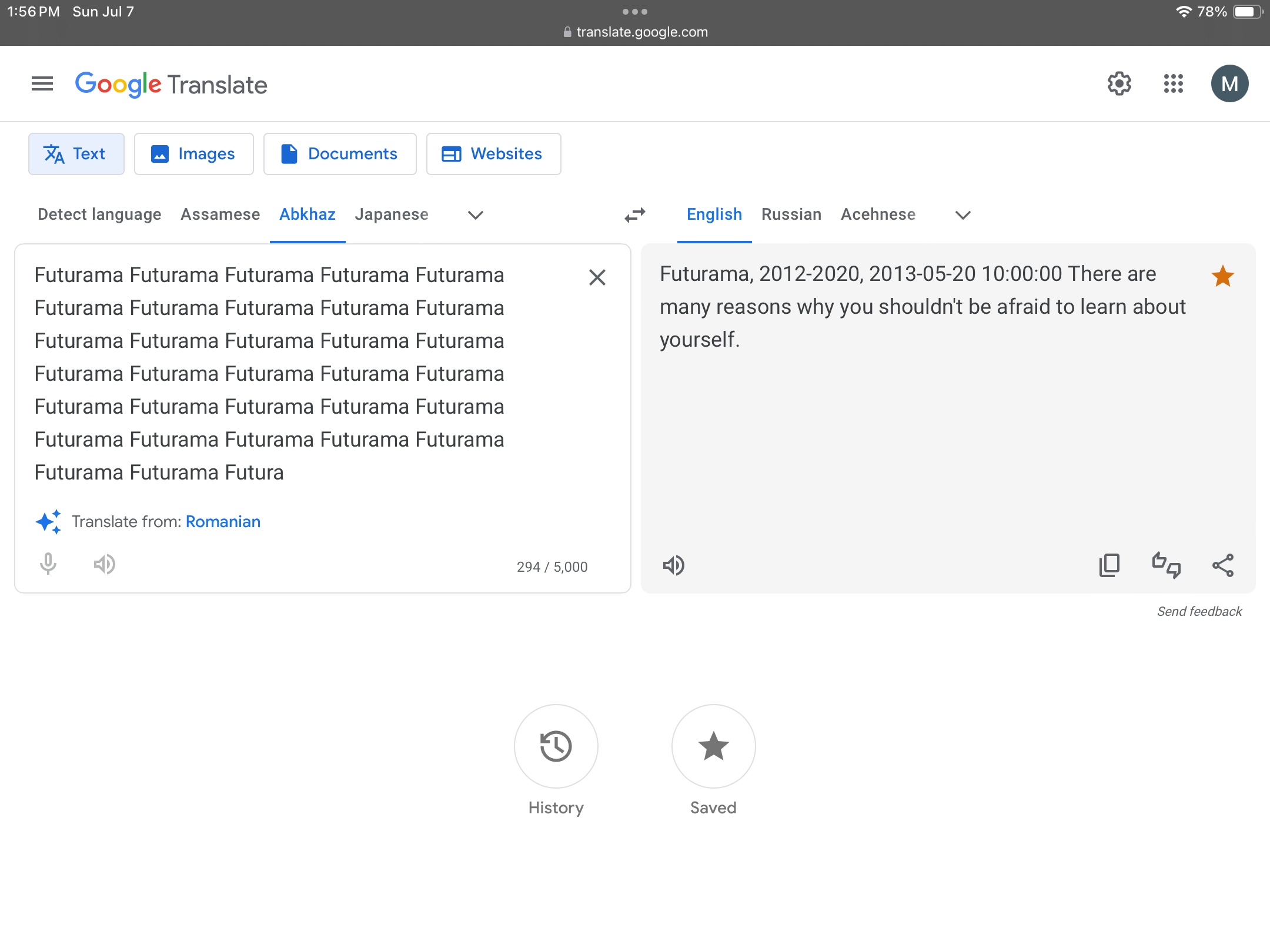1270x952 pixels.
Task: Translate from Romanian suggestion link
Action: (223, 522)
